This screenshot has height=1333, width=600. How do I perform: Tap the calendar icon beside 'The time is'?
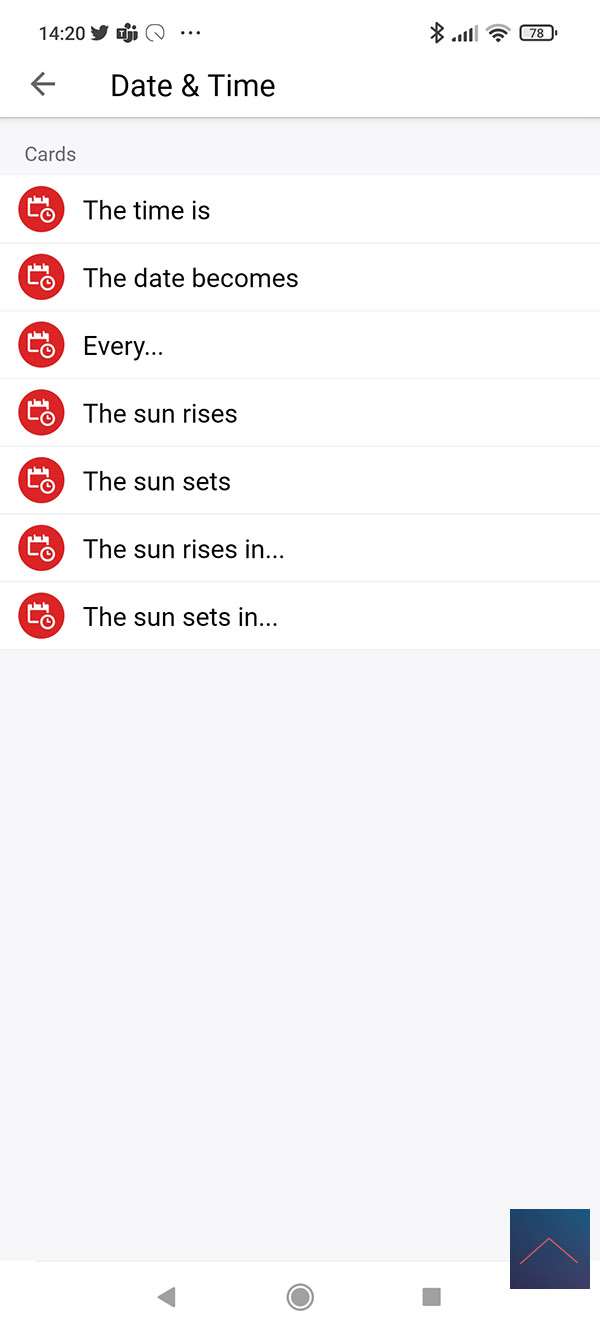click(x=41, y=210)
